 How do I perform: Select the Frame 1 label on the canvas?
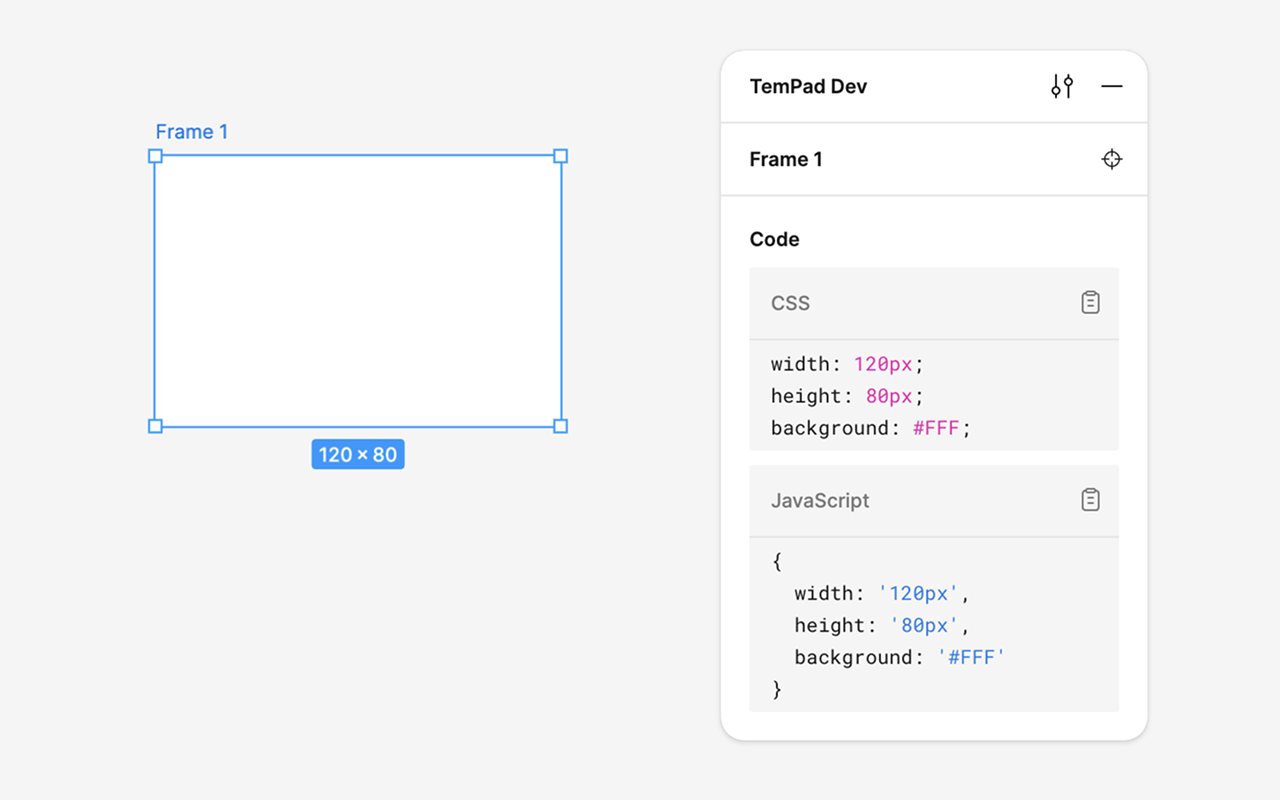[x=191, y=131]
